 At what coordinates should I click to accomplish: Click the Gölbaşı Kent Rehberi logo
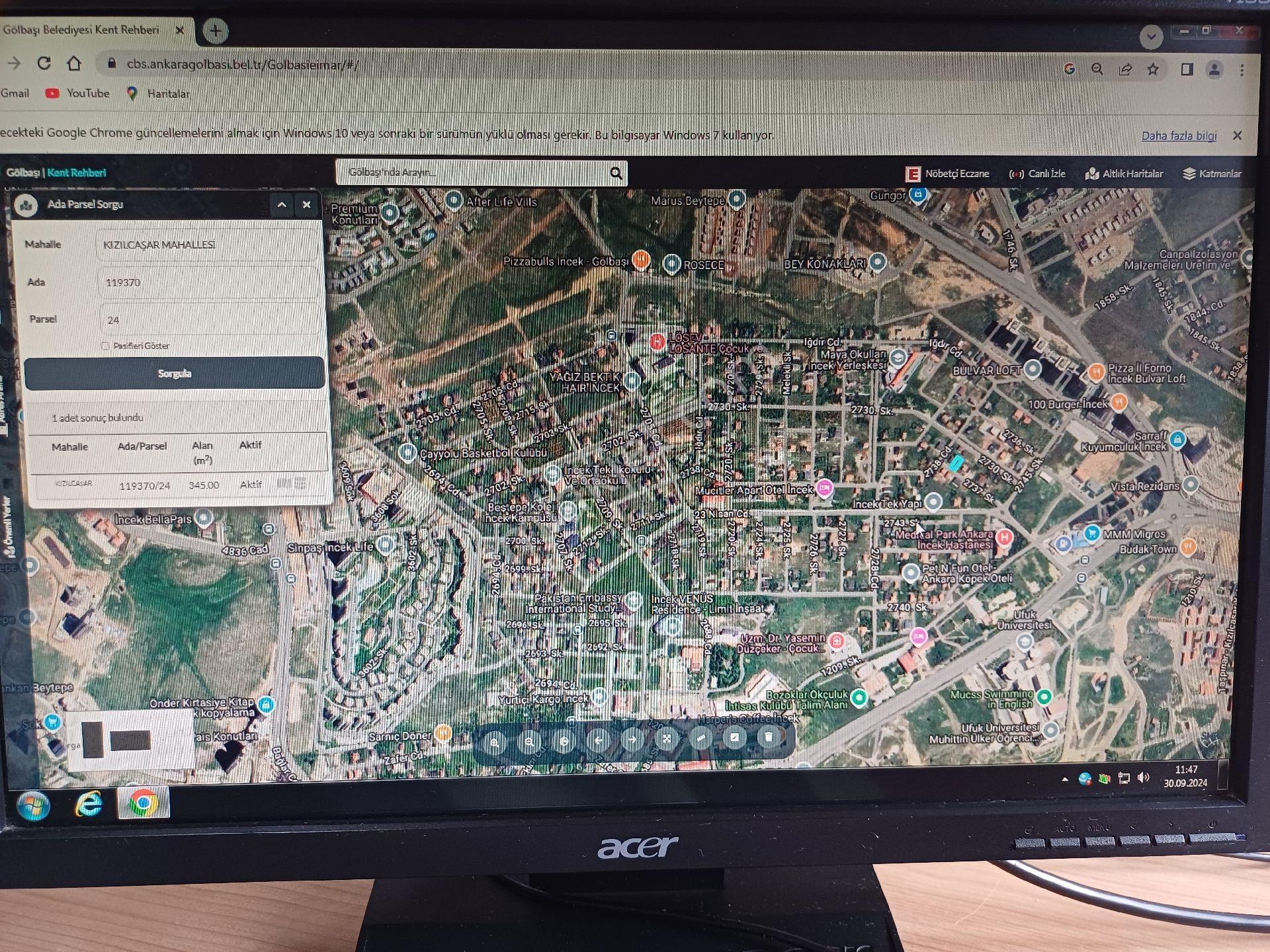(56, 173)
